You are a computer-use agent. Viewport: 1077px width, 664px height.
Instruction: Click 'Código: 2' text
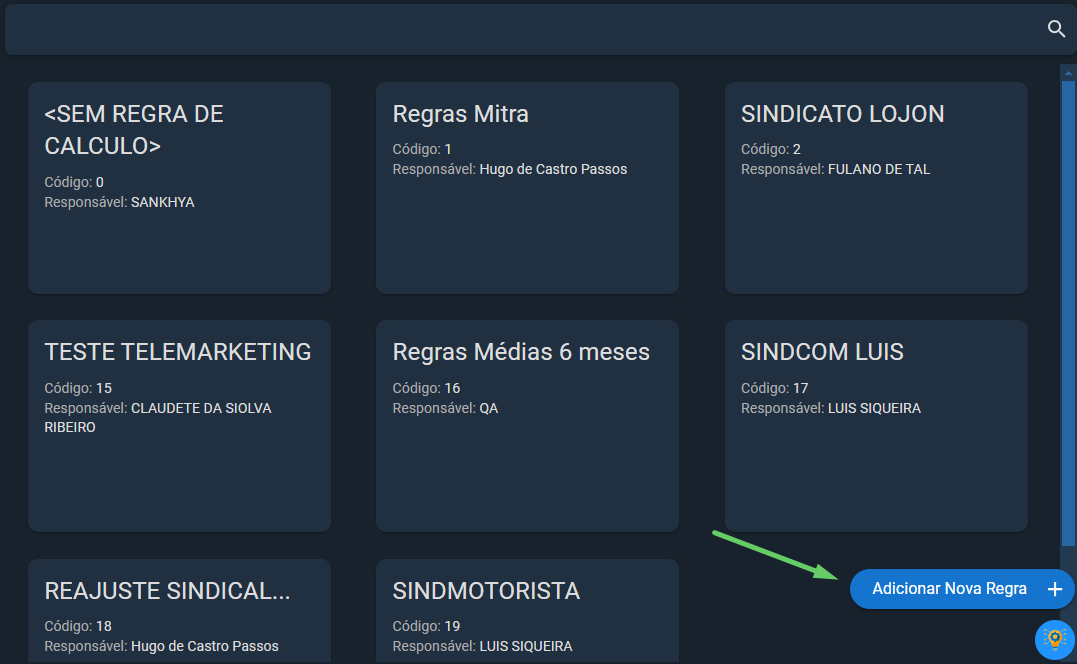click(771, 149)
